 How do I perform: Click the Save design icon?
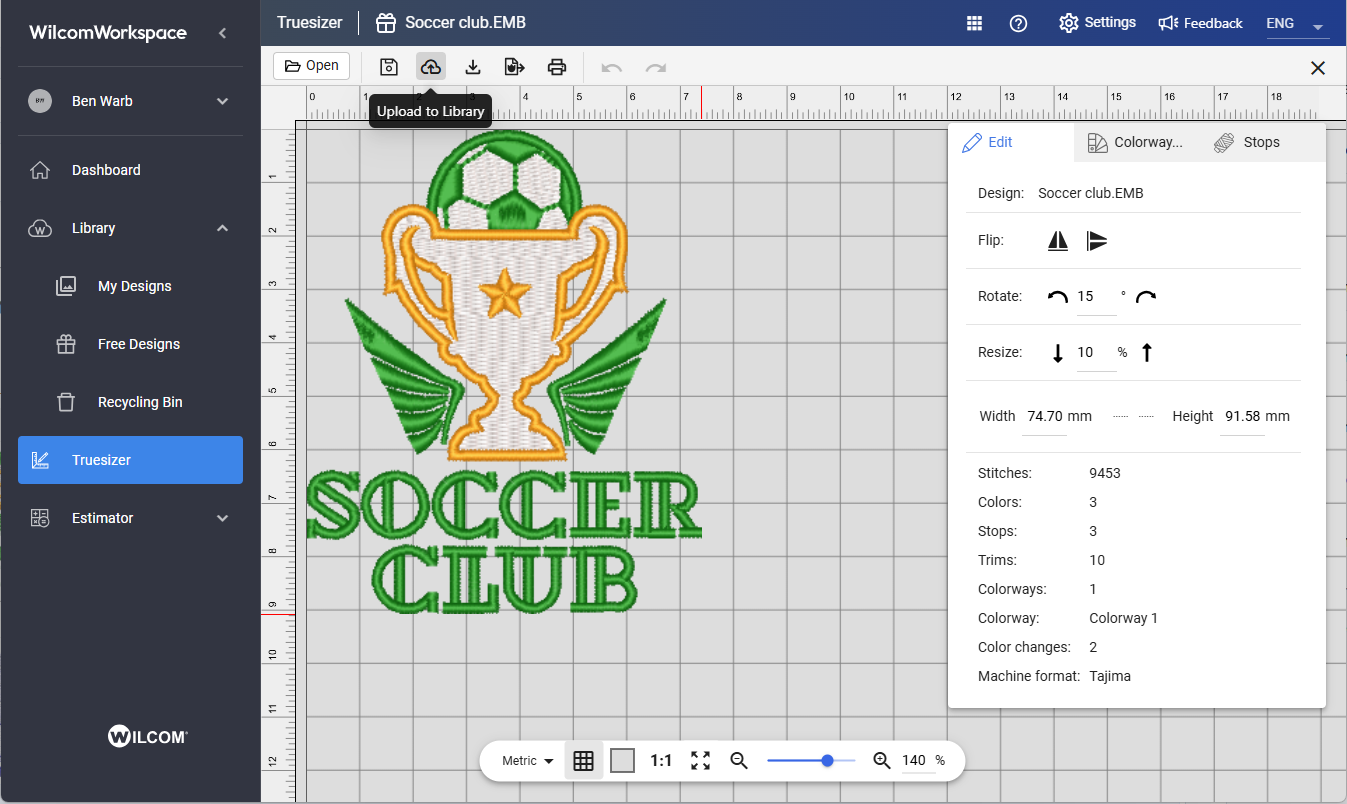389,67
